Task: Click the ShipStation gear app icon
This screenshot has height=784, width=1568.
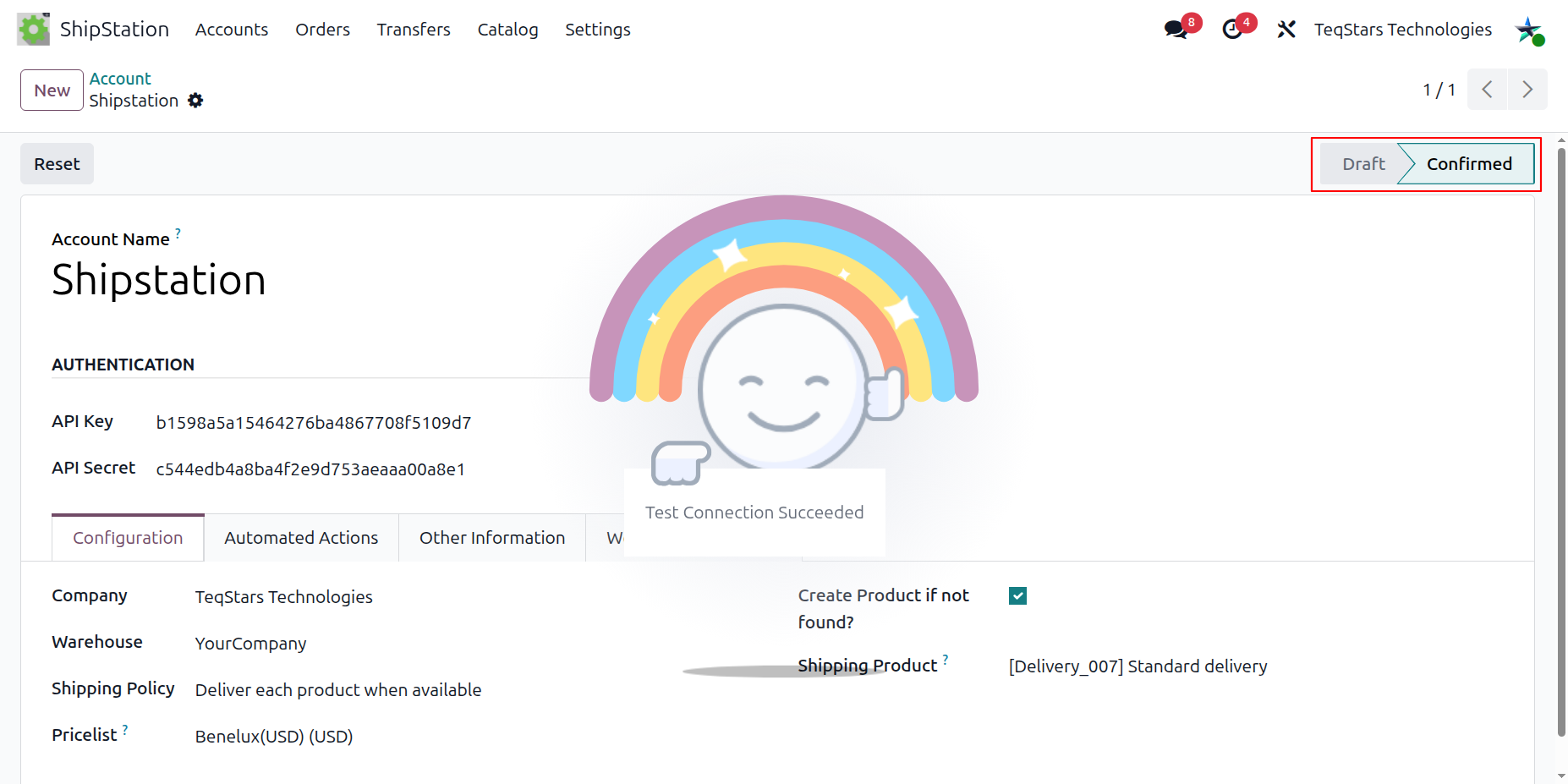Action: point(33,29)
